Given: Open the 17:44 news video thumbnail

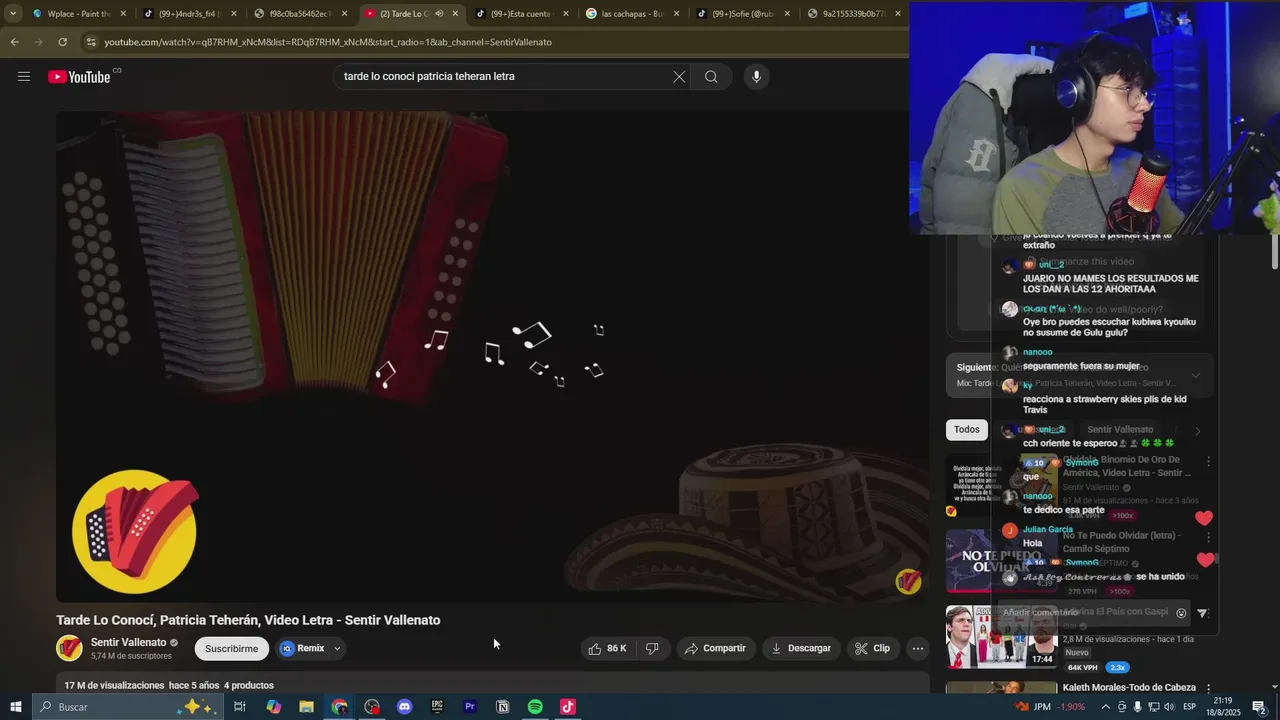Looking at the screenshot, I should pyautogui.click(x=1001, y=637).
